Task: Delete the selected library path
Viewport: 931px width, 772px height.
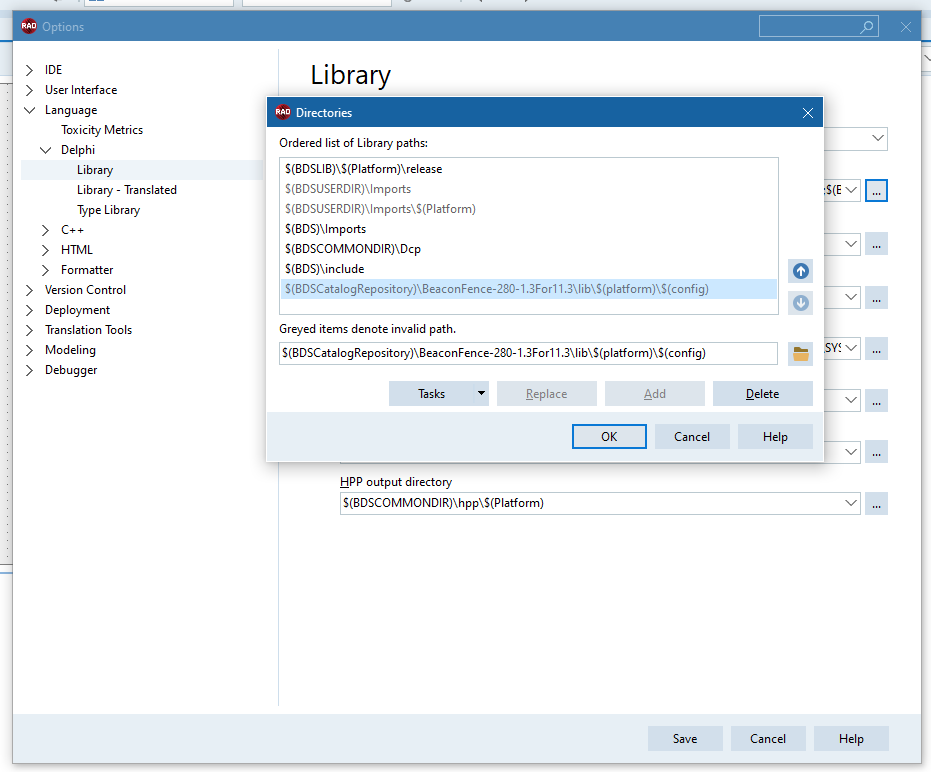Action: click(x=762, y=394)
